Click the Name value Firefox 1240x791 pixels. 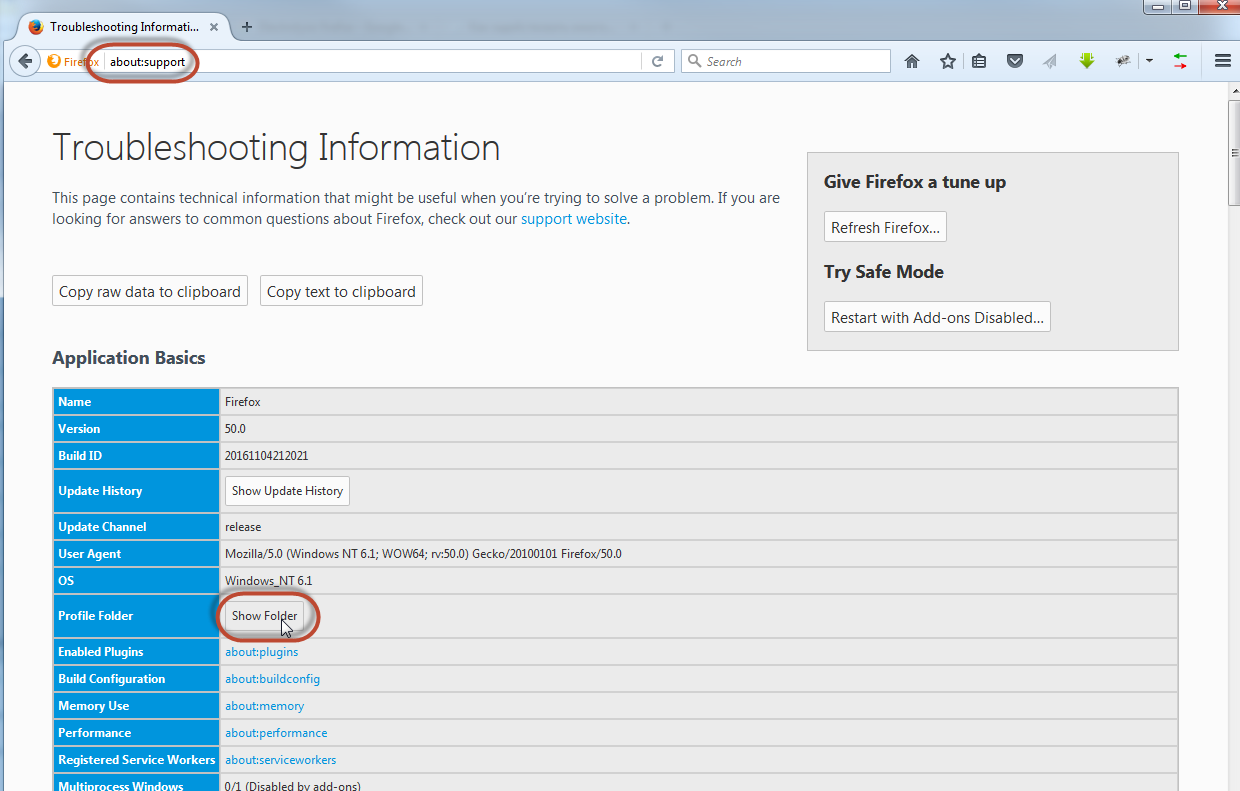pyautogui.click(x=243, y=401)
